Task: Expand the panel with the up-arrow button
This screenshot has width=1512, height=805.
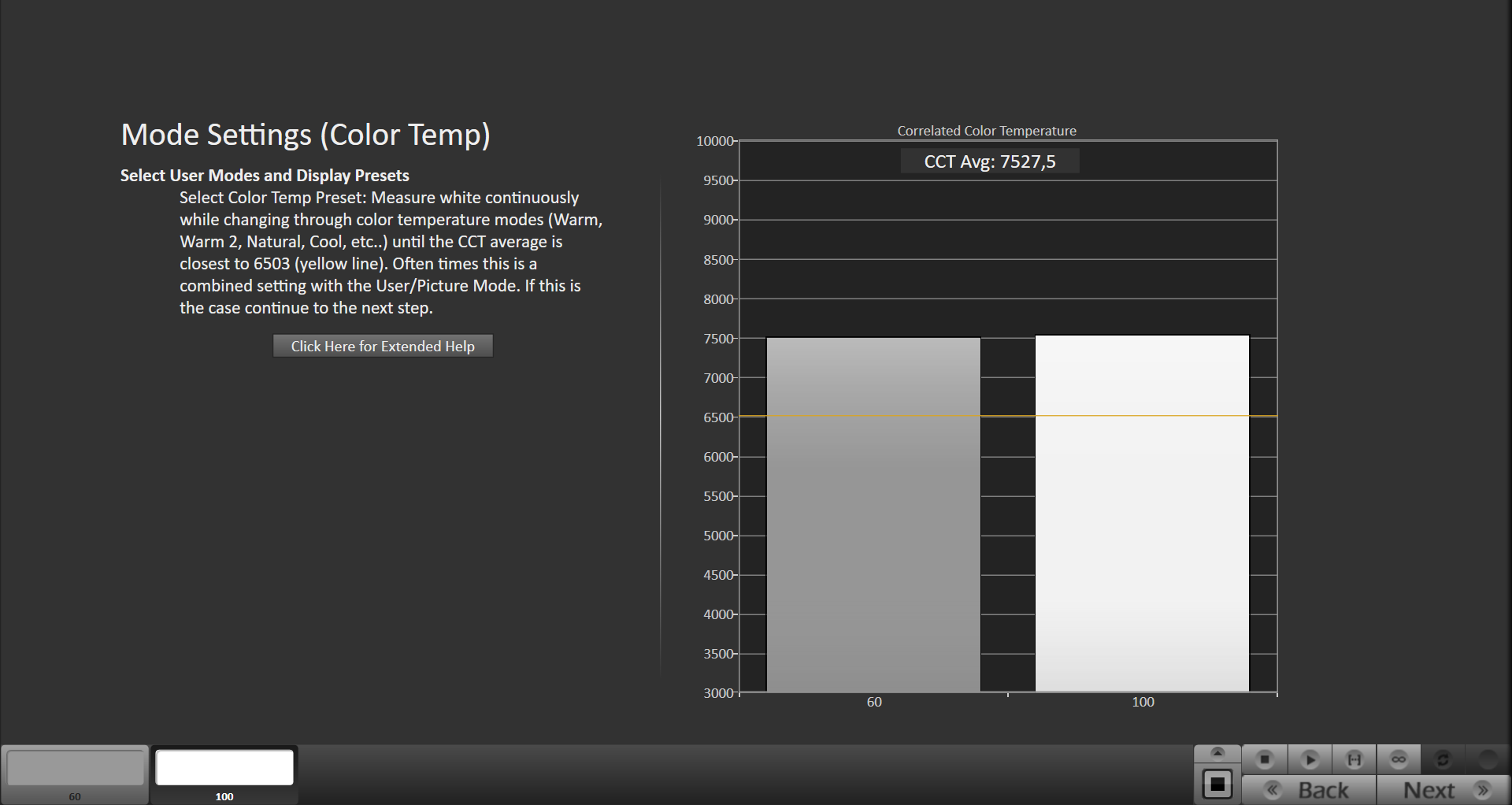Action: click(1217, 753)
